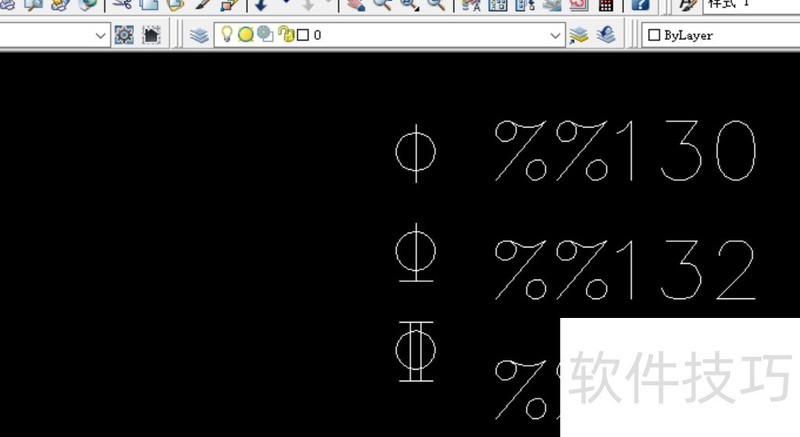
Task: Click the greyed Redo arrow icon
Action: click(x=309, y=5)
